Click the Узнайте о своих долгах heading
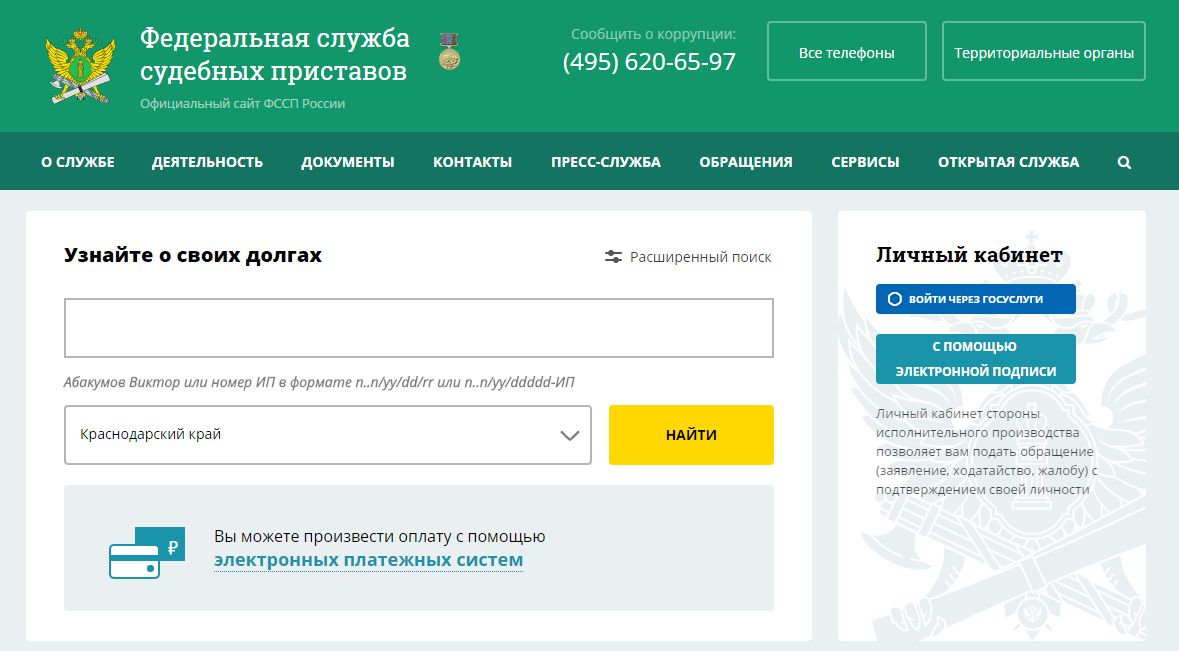The image size is (1179, 651). point(193,255)
